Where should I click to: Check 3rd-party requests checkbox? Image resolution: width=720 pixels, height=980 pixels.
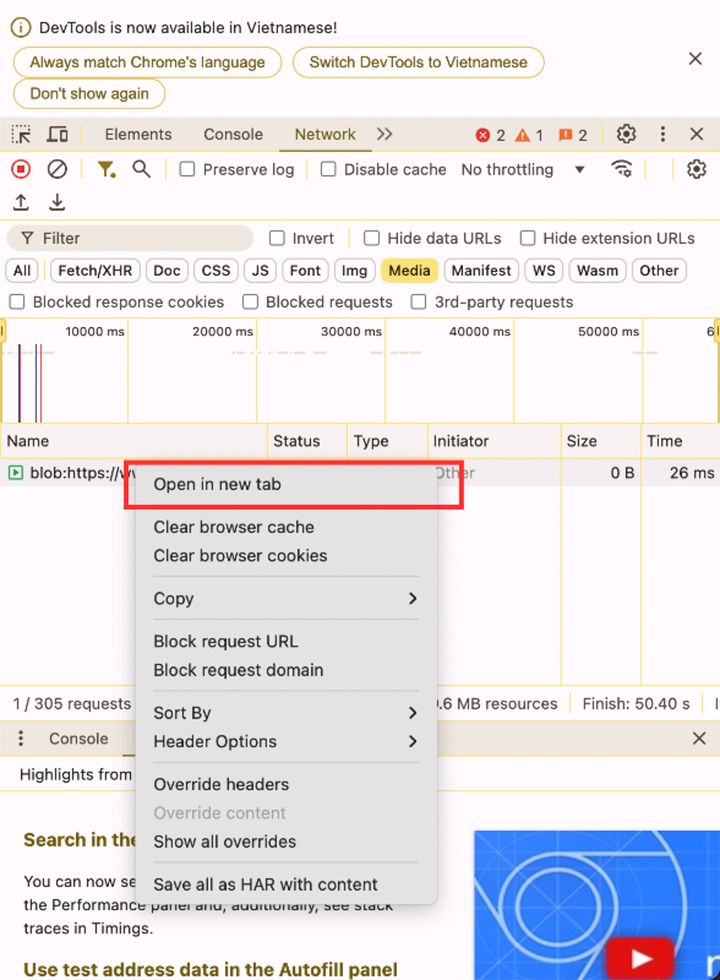tap(418, 302)
